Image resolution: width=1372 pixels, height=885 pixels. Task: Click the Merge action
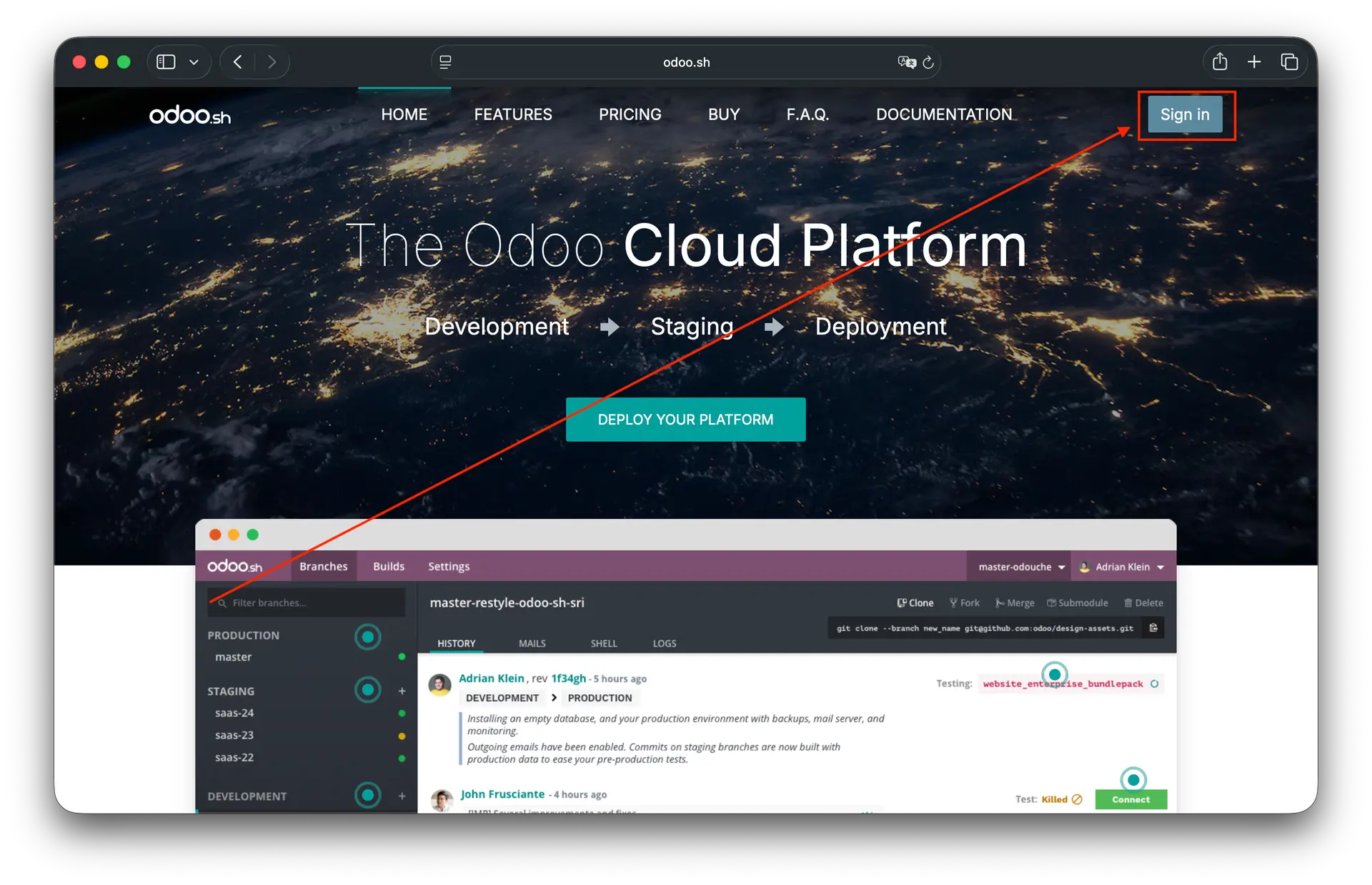click(1015, 603)
